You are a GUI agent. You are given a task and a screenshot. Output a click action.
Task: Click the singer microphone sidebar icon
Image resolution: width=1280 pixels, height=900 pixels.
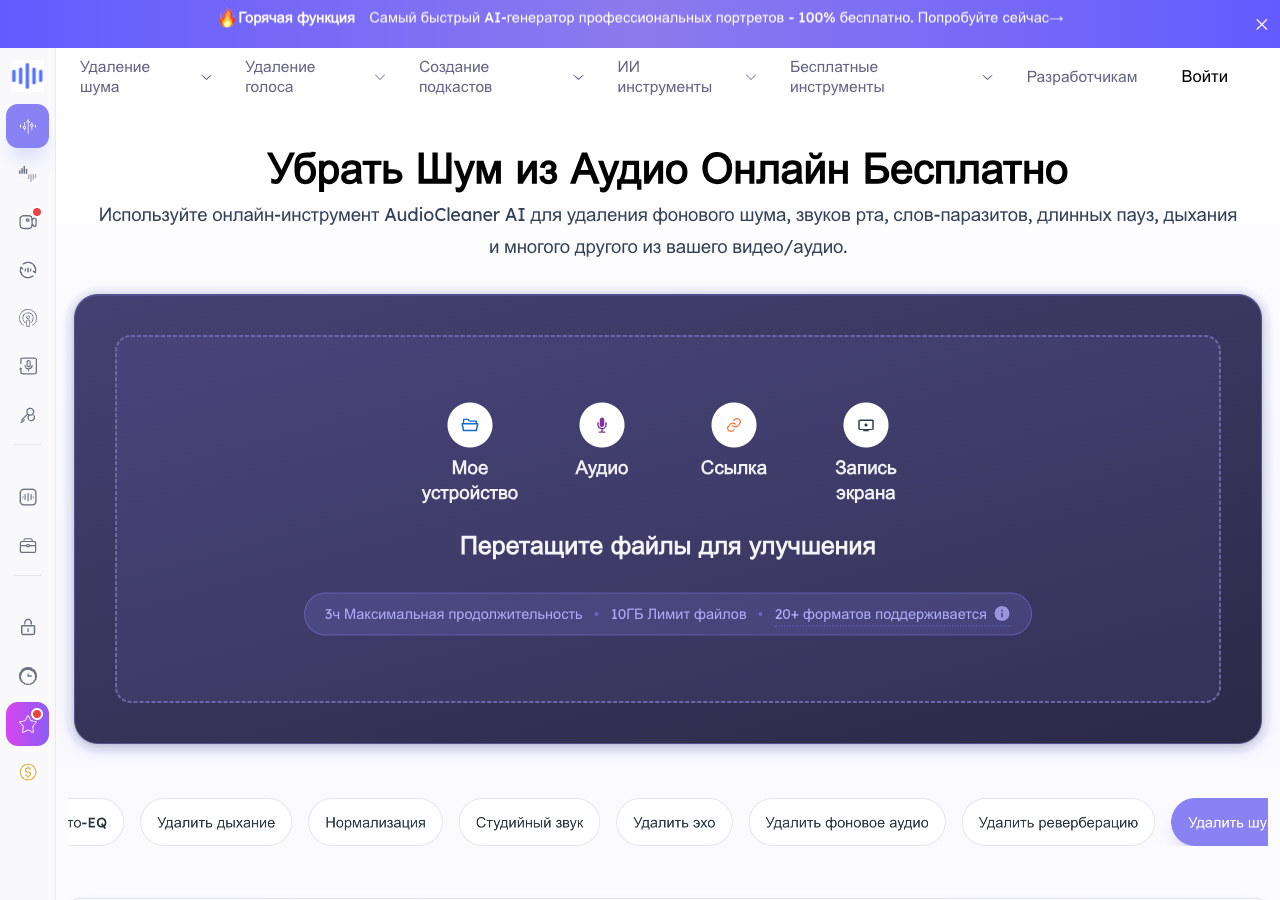[x=28, y=415]
